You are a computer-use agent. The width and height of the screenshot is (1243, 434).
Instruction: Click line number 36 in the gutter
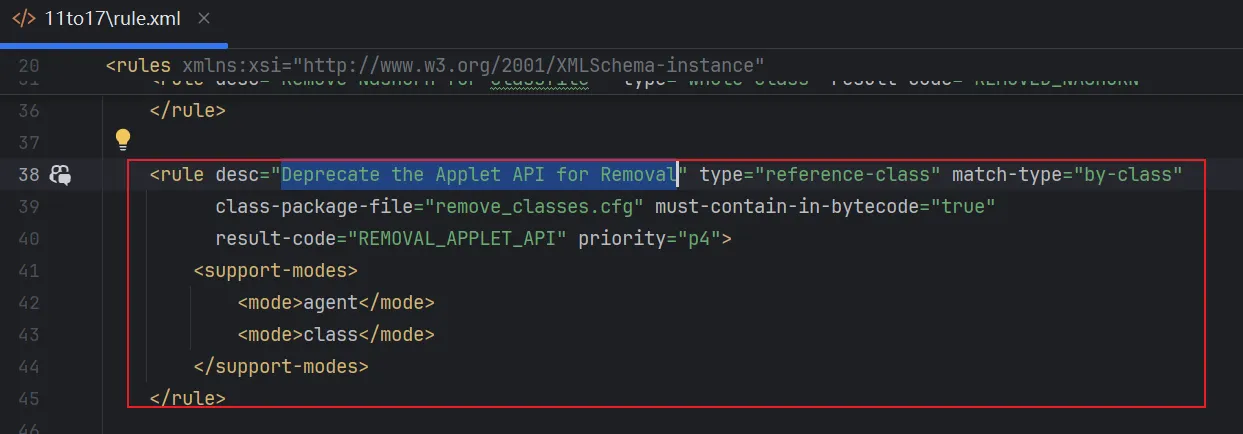(29, 110)
